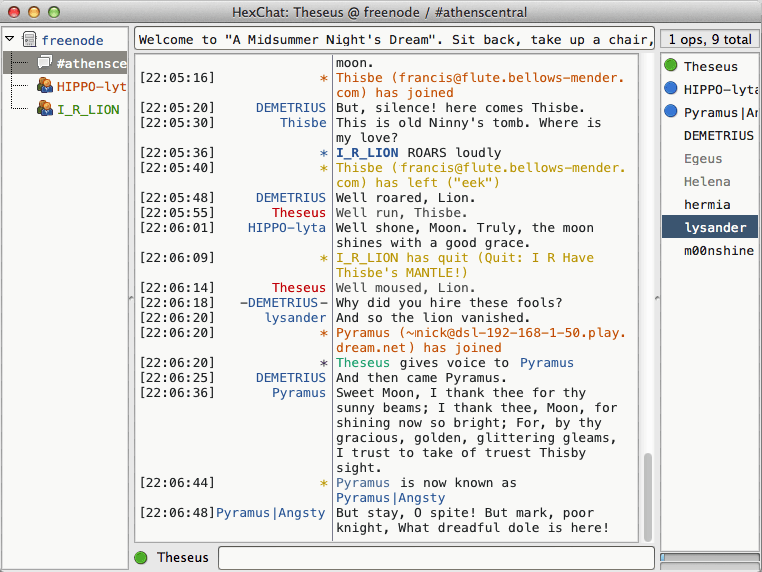Click 'Why did you hire these fools?' message
The image size is (762, 572).
click(449, 303)
